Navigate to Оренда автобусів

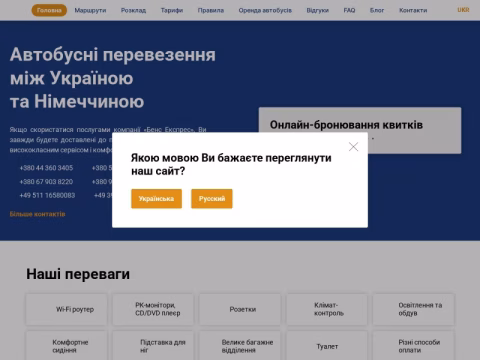(x=265, y=10)
